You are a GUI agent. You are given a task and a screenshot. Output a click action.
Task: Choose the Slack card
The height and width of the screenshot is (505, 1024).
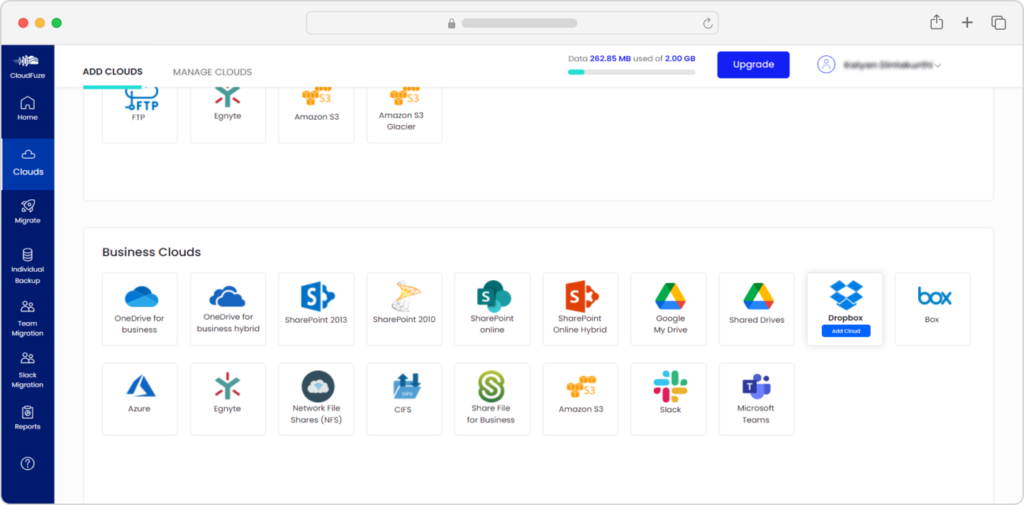point(669,399)
